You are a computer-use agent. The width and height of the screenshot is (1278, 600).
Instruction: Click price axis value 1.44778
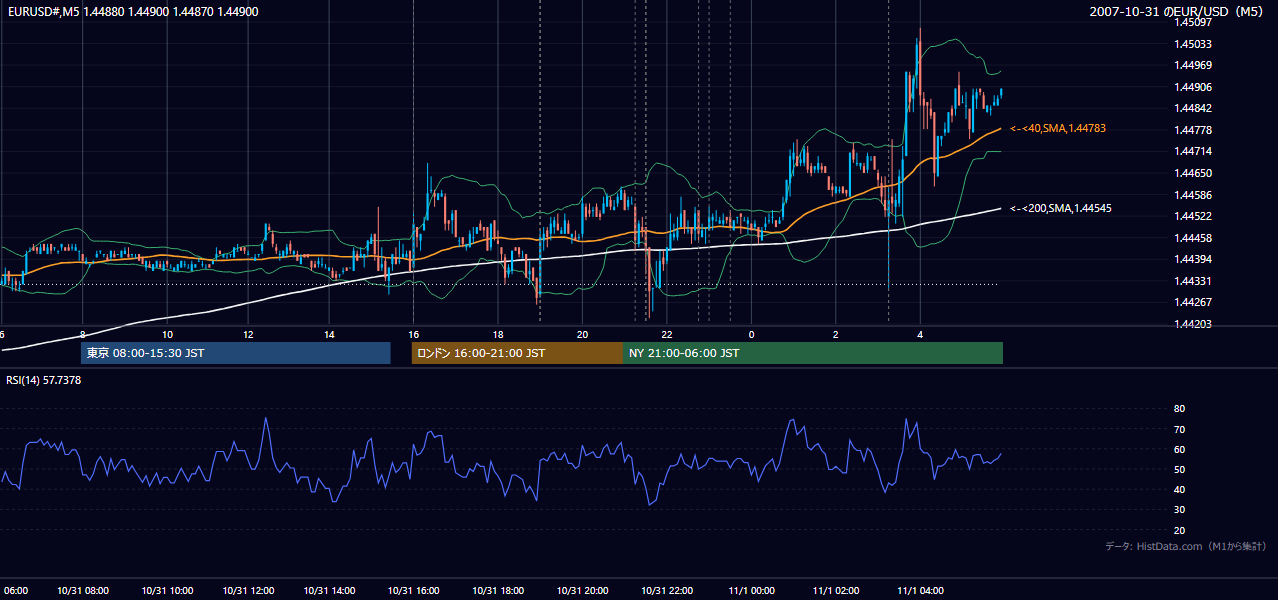1192,130
